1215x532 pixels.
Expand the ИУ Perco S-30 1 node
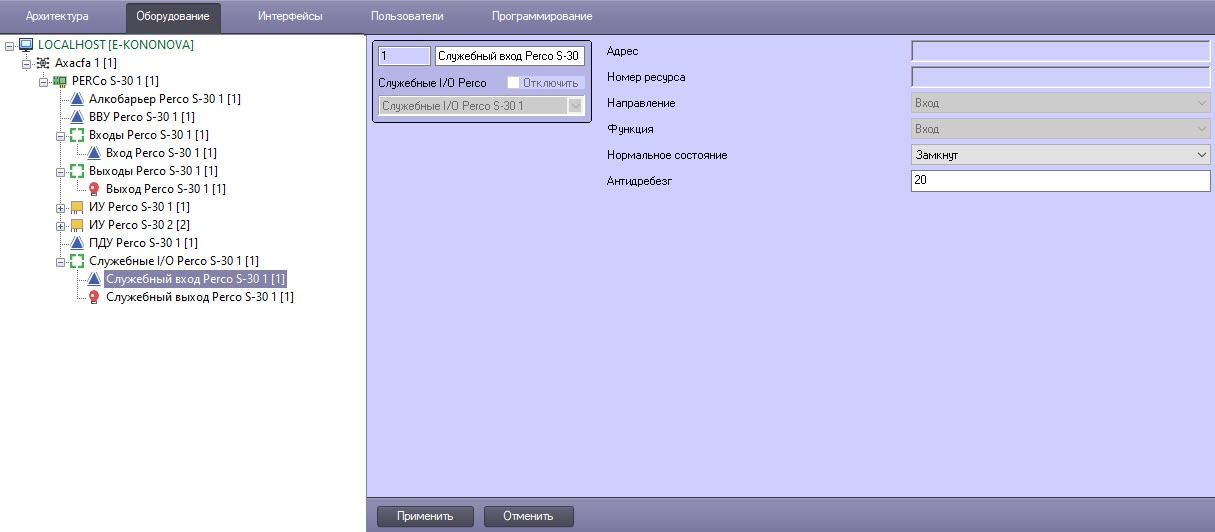pos(61,207)
